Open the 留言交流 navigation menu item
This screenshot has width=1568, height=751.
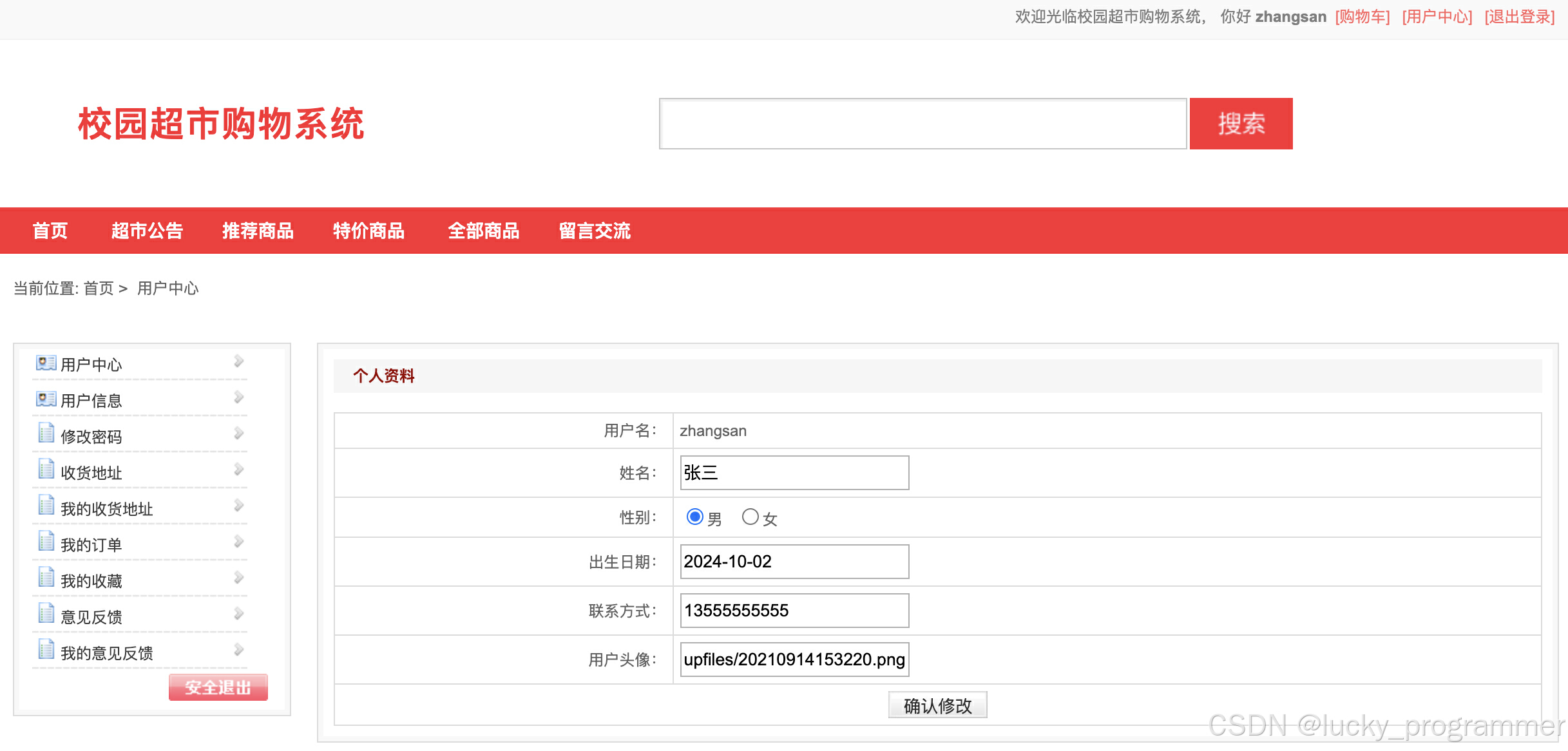click(x=594, y=231)
